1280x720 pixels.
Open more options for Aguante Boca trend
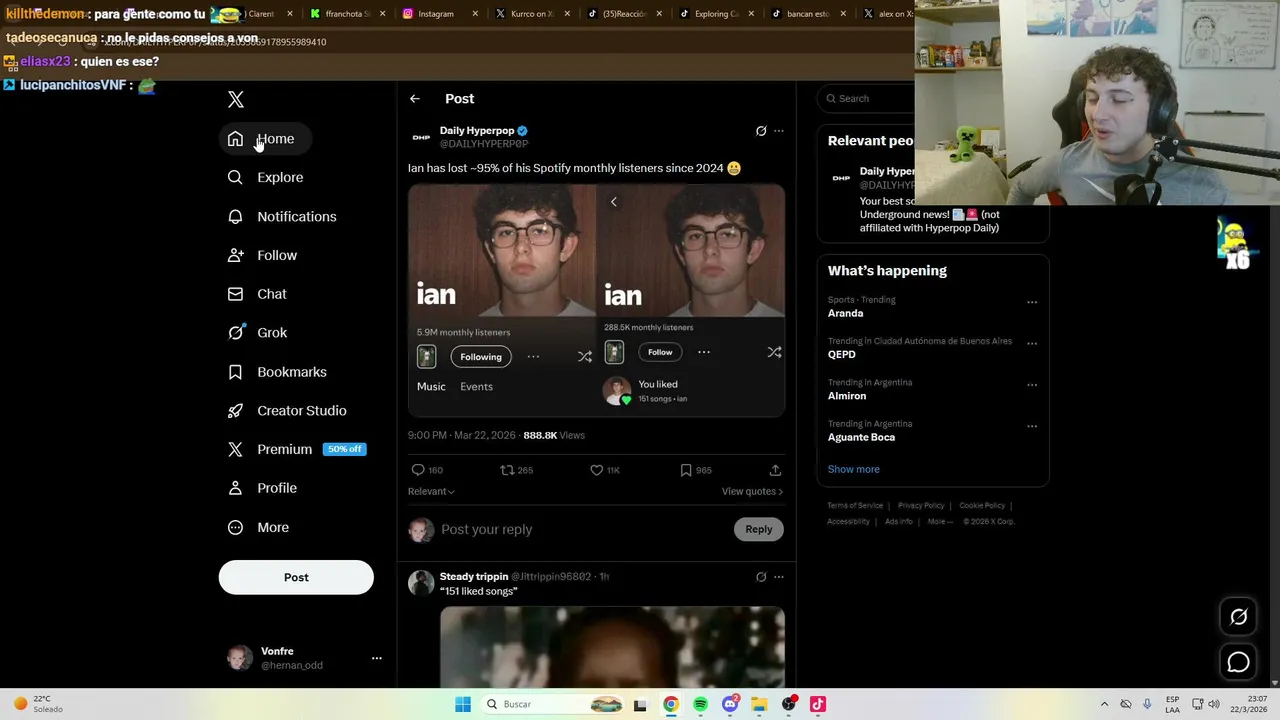(x=1032, y=426)
